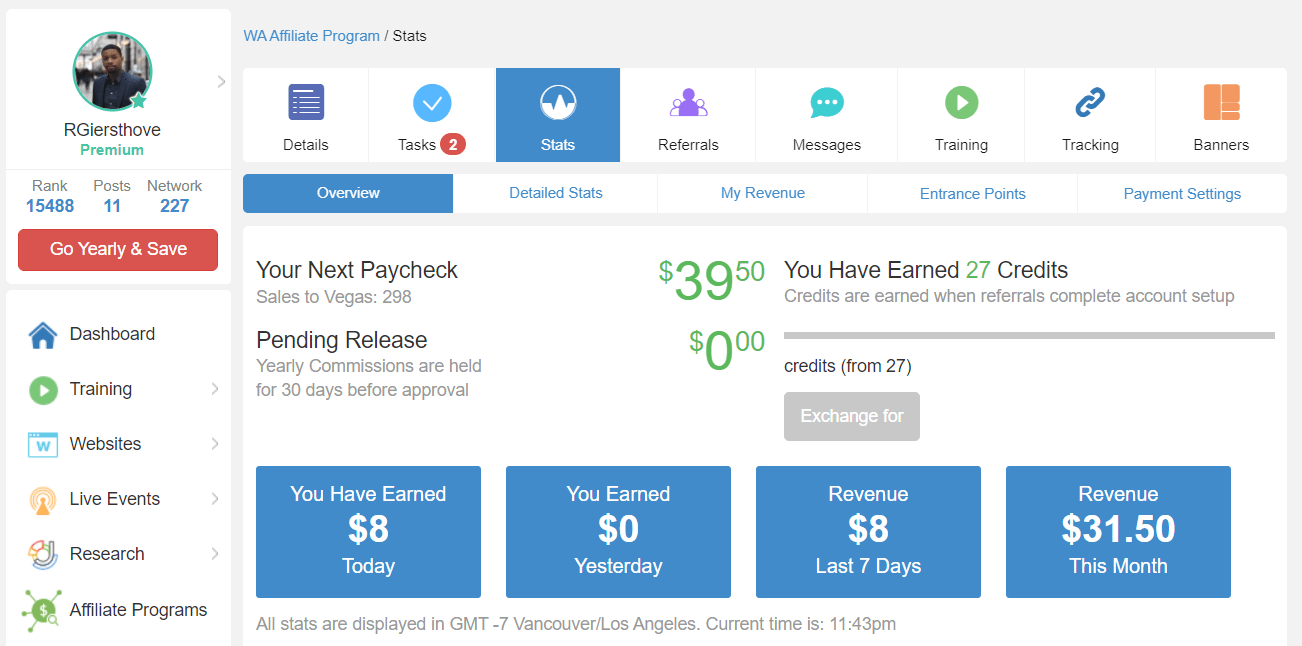Click the Pending Release heading
This screenshot has width=1302, height=646.
(342, 340)
